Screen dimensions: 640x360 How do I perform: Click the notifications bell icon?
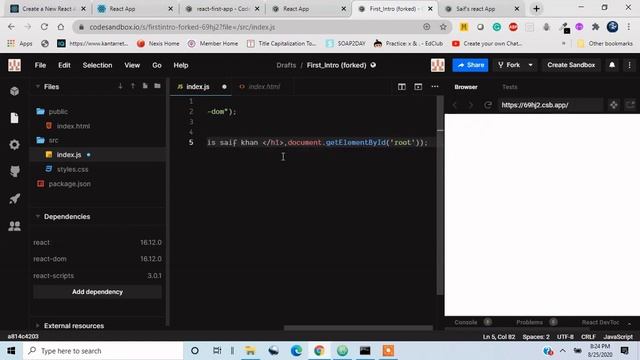point(612,65)
